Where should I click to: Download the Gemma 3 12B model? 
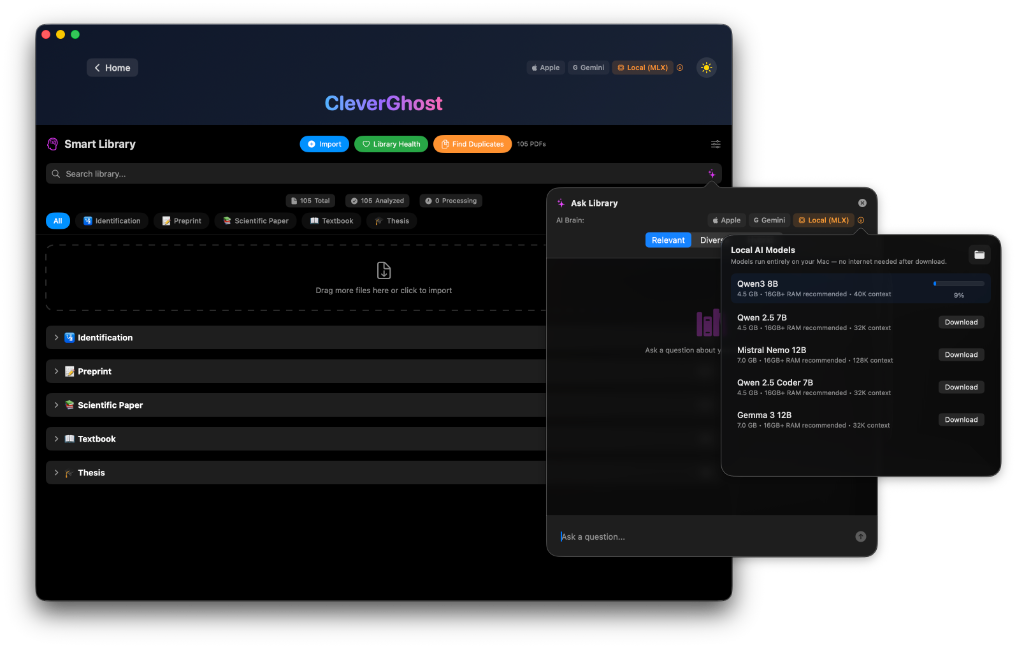coord(961,420)
